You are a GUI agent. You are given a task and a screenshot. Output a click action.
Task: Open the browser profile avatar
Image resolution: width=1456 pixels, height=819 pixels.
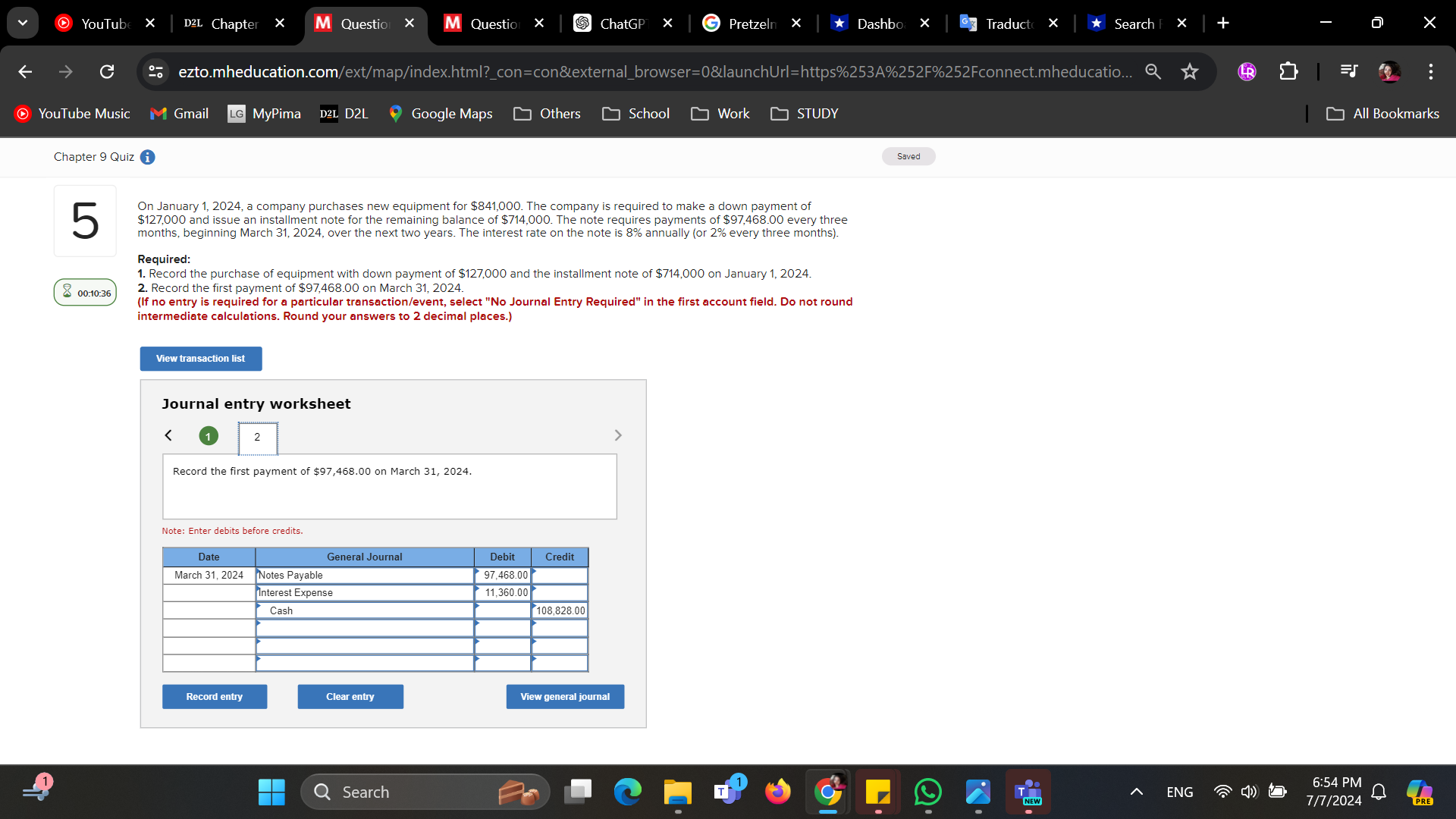click(1389, 72)
